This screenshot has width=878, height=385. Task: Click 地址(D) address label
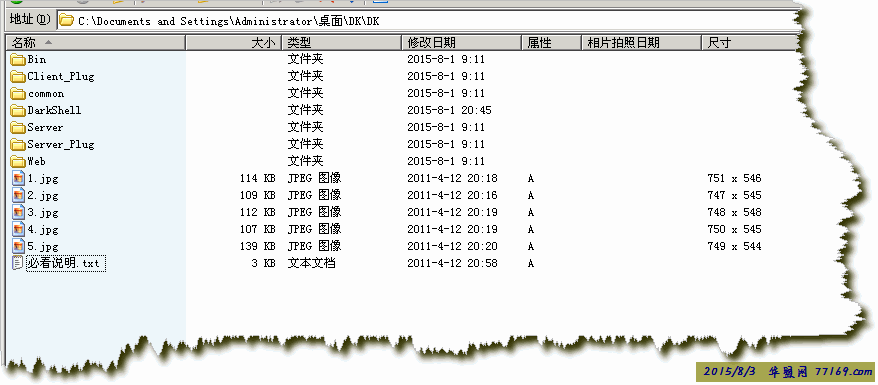[30, 20]
